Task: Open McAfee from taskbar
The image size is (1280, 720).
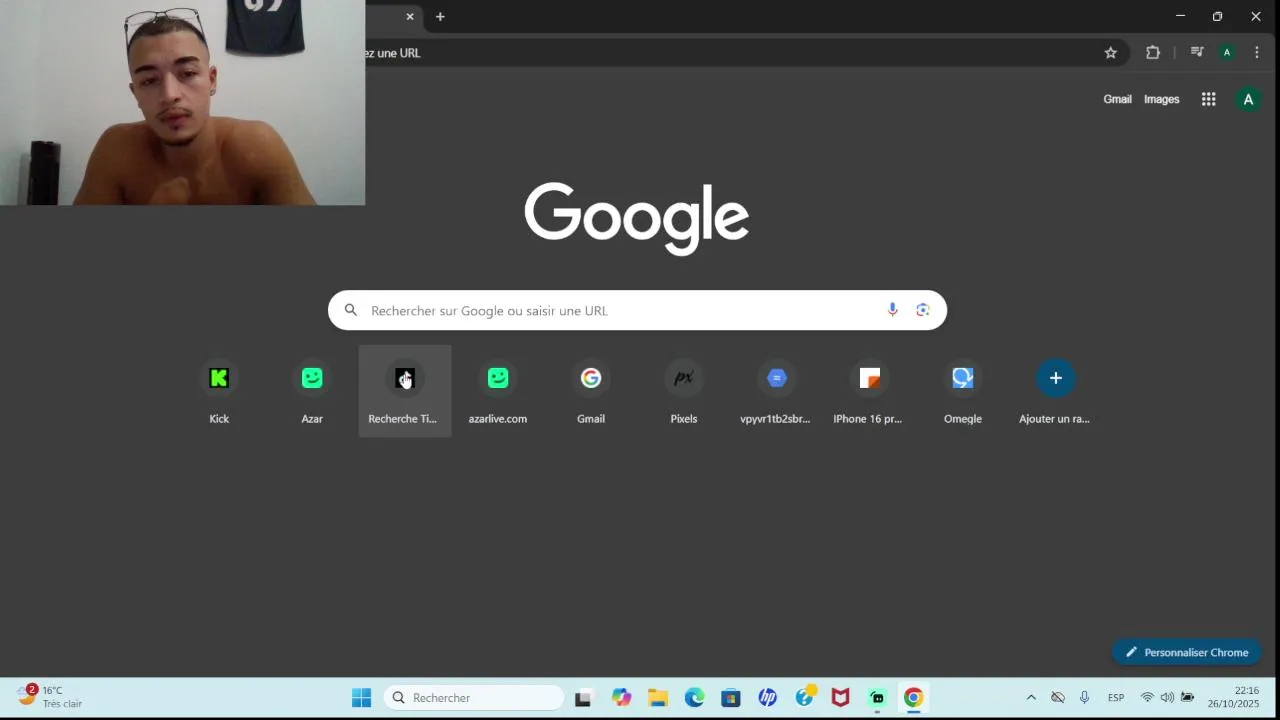Action: pos(841,698)
